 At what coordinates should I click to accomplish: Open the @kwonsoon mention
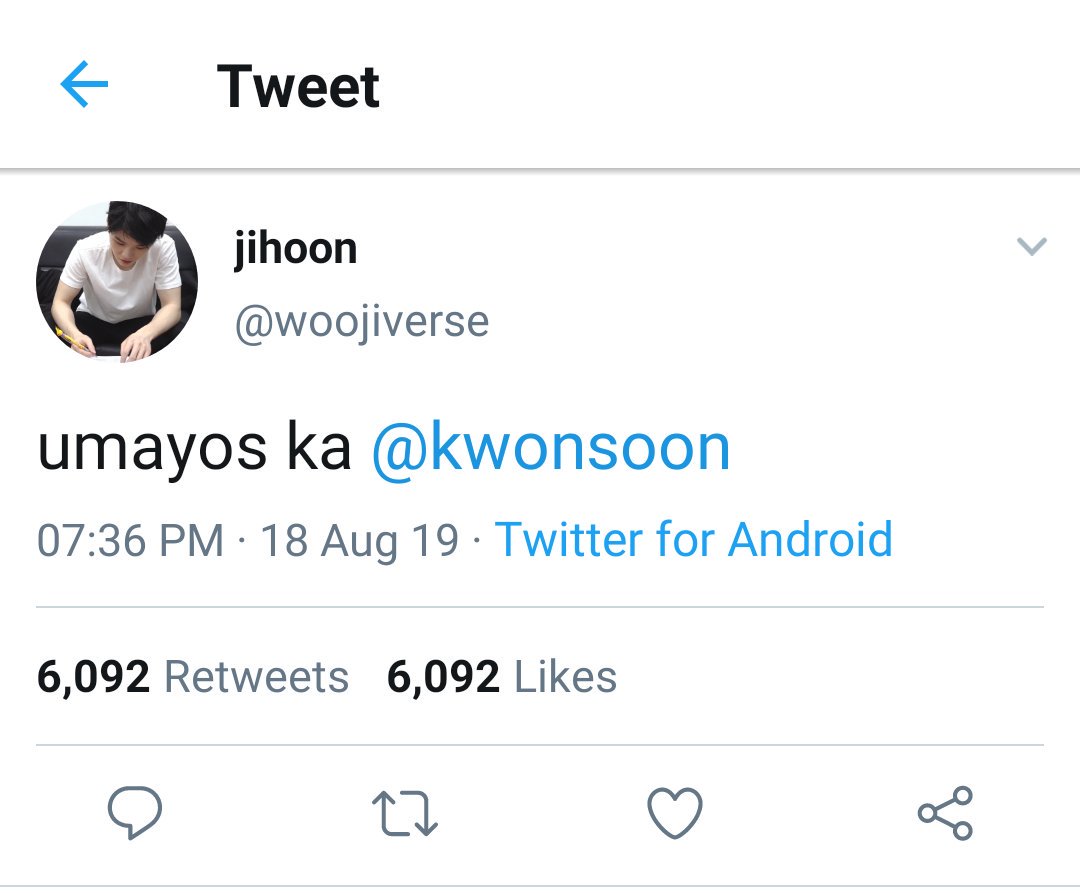click(x=551, y=448)
